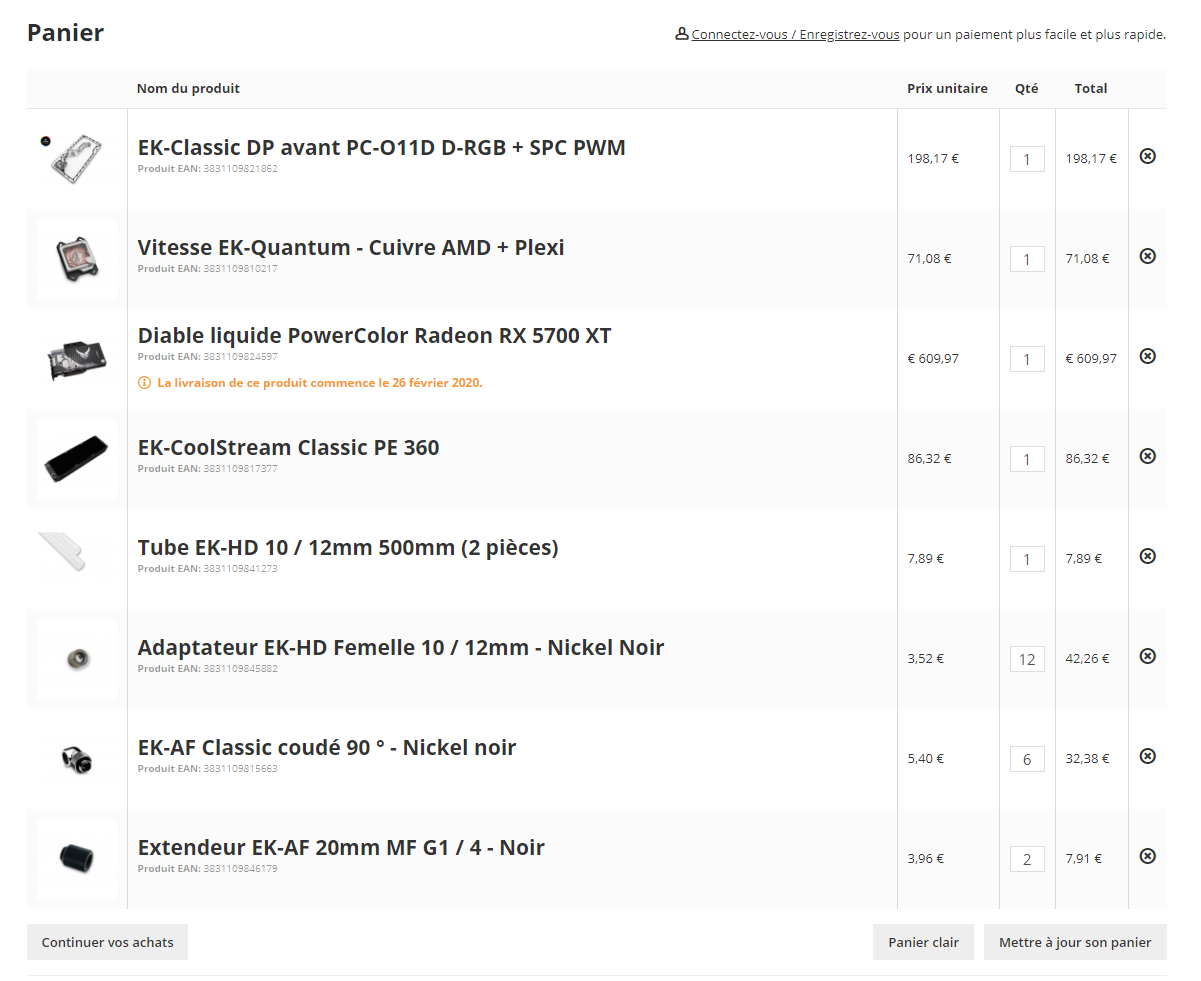This screenshot has height=981, width=1201.
Task: Delete EK-AF Classic coudé 90° row
Action: (x=1148, y=756)
